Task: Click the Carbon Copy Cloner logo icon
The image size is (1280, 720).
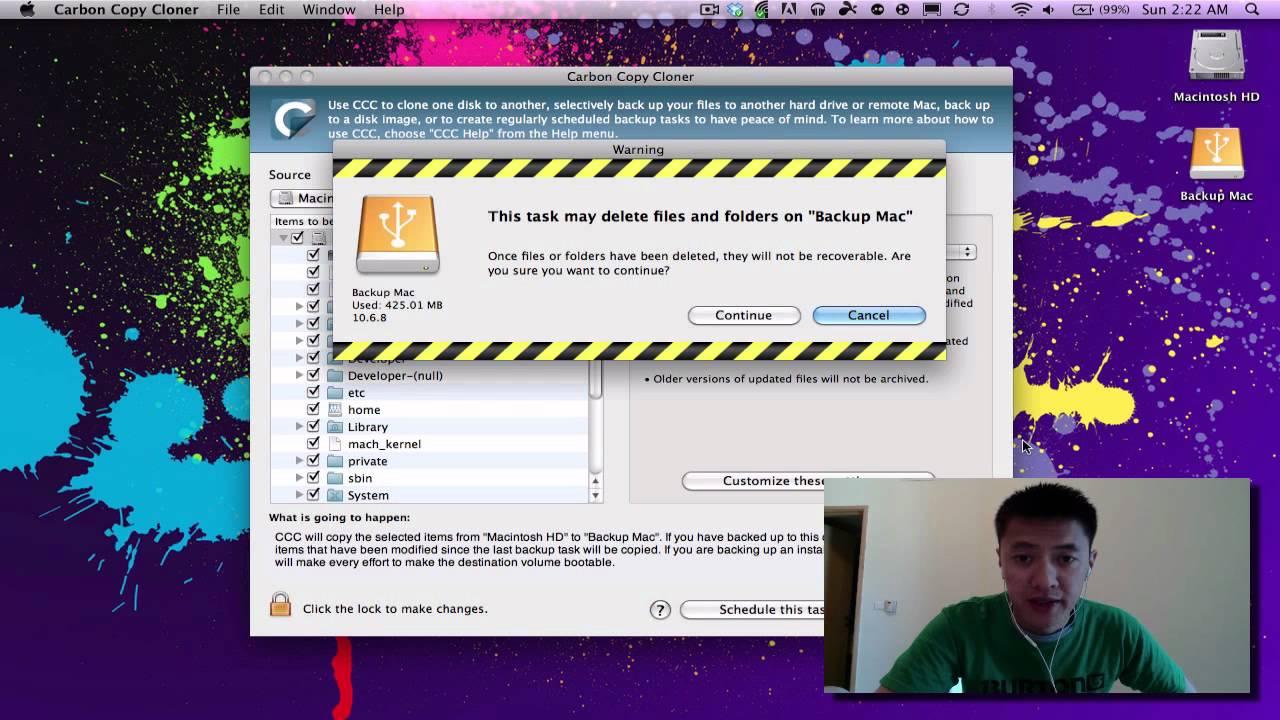Action: [x=294, y=119]
